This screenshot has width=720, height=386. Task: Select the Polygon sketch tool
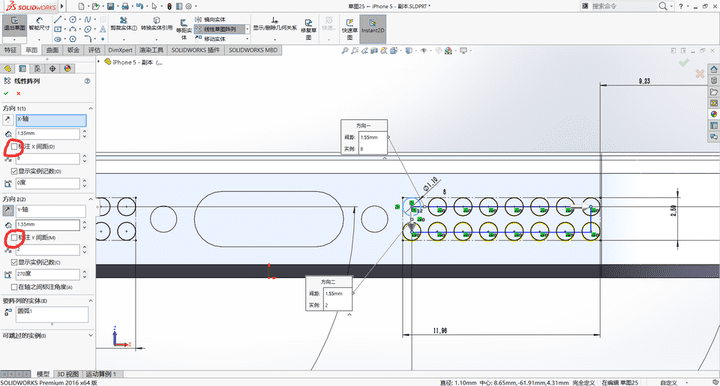click(x=73, y=39)
